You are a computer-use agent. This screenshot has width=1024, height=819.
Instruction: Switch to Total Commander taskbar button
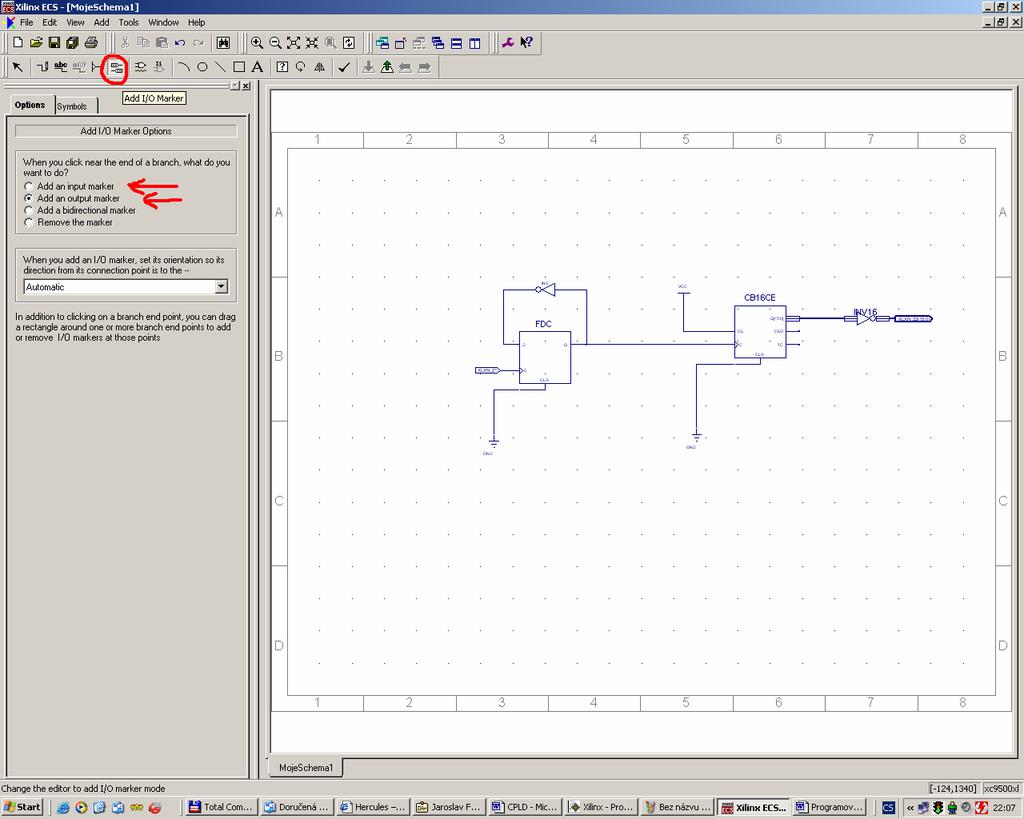tap(221, 807)
